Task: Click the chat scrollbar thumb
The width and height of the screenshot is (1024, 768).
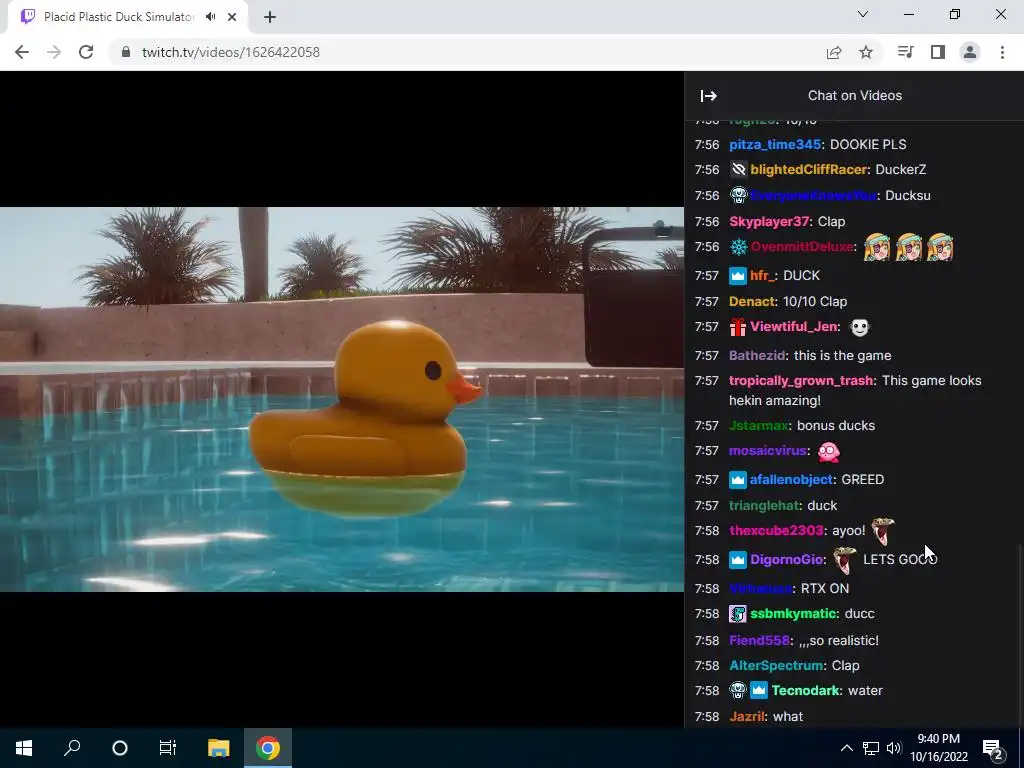Action: click(1019, 637)
